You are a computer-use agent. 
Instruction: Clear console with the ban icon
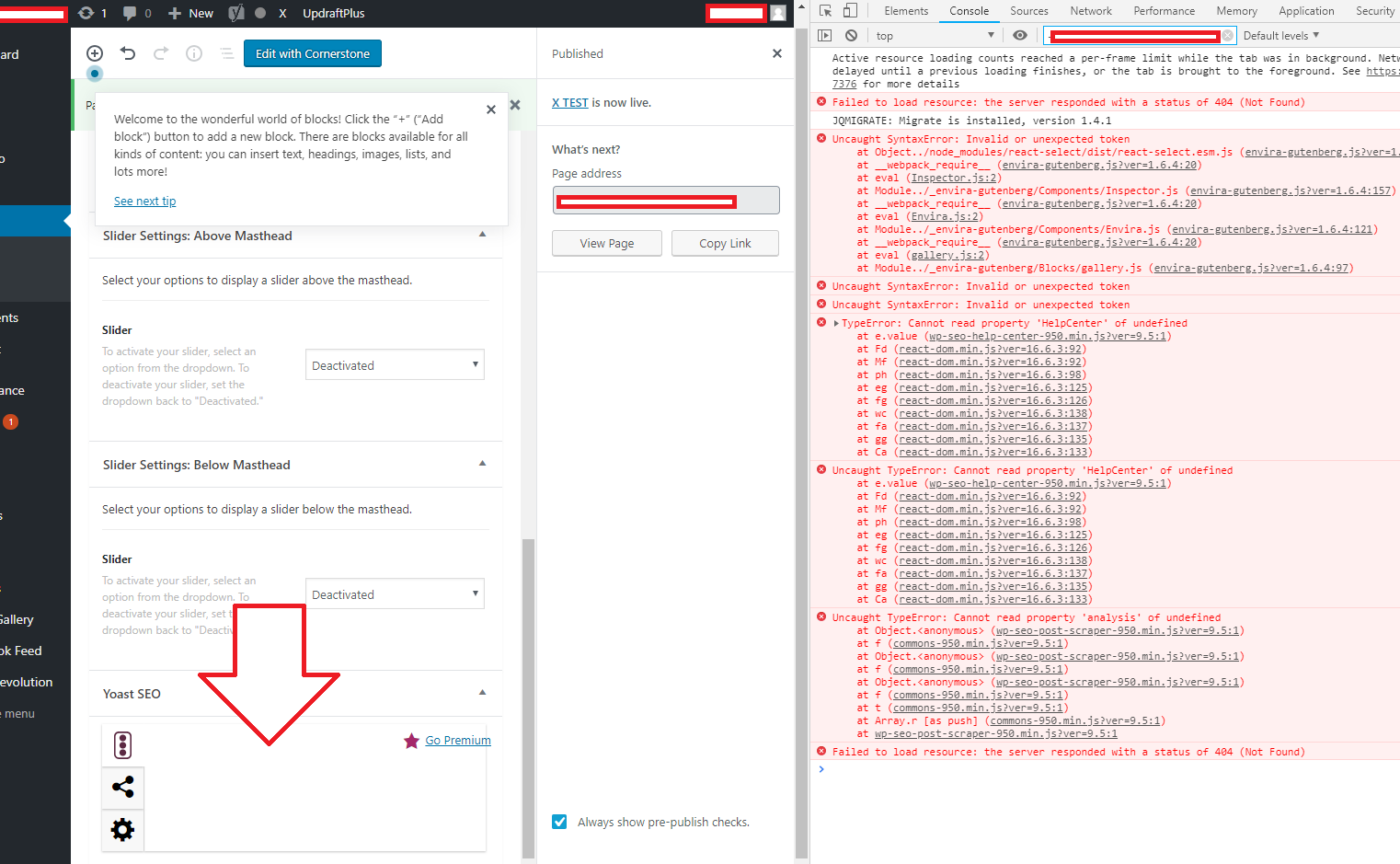pos(851,35)
